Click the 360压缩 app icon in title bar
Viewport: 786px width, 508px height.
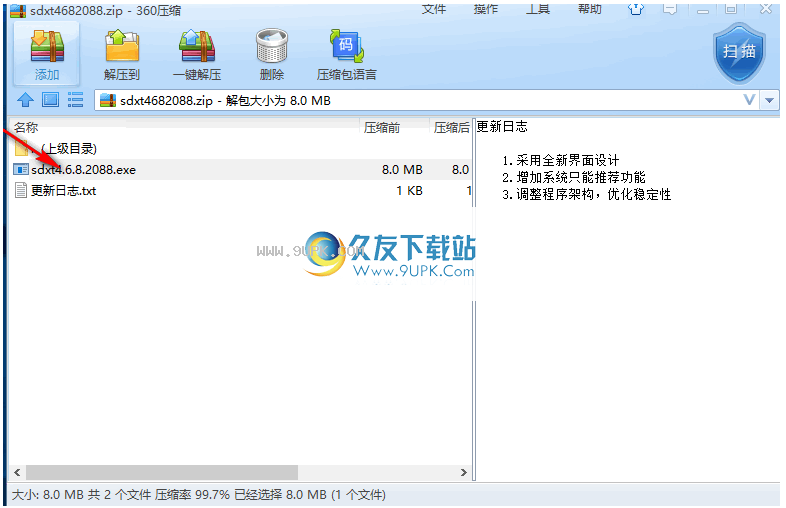pos(18,10)
